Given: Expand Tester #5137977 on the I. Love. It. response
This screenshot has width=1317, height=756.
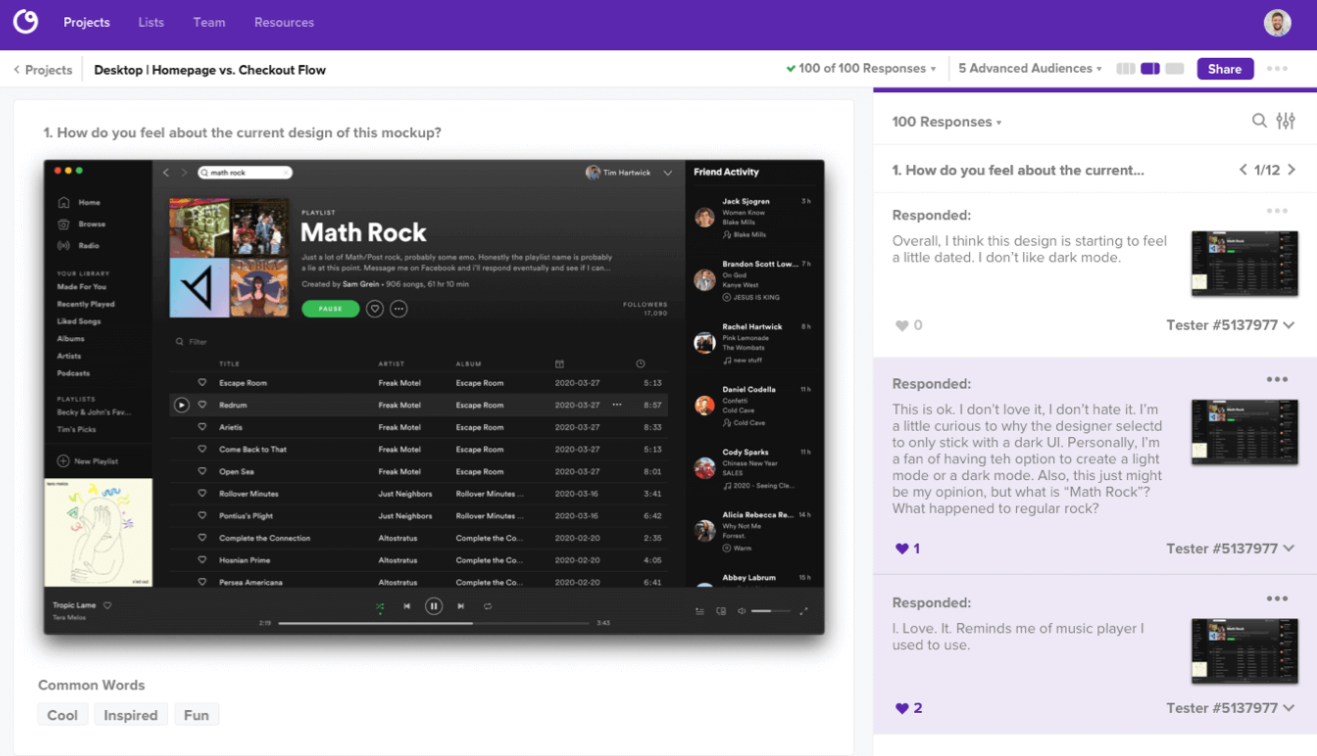Looking at the screenshot, I should (x=1230, y=708).
